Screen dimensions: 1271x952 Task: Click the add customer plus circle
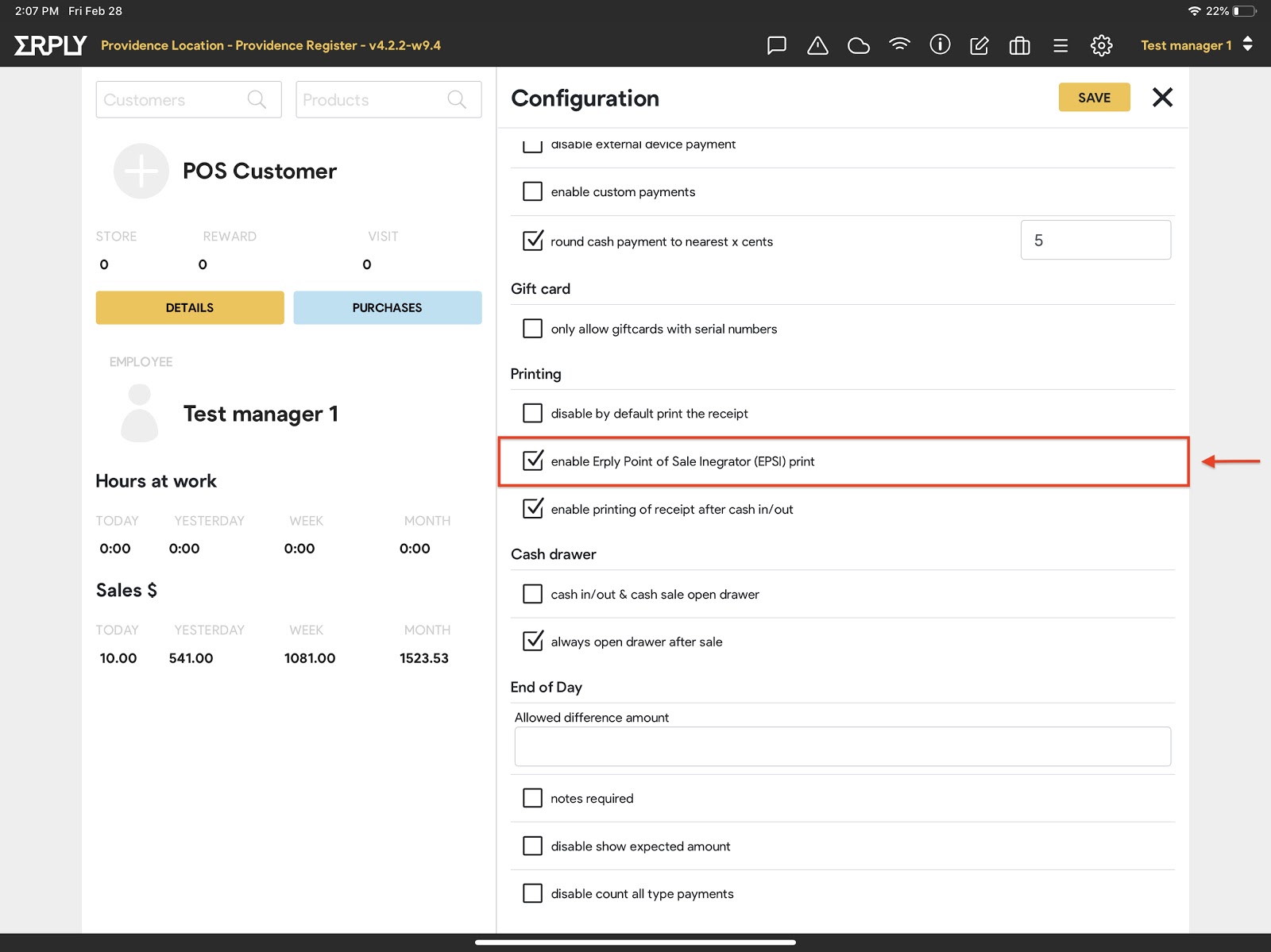141,171
